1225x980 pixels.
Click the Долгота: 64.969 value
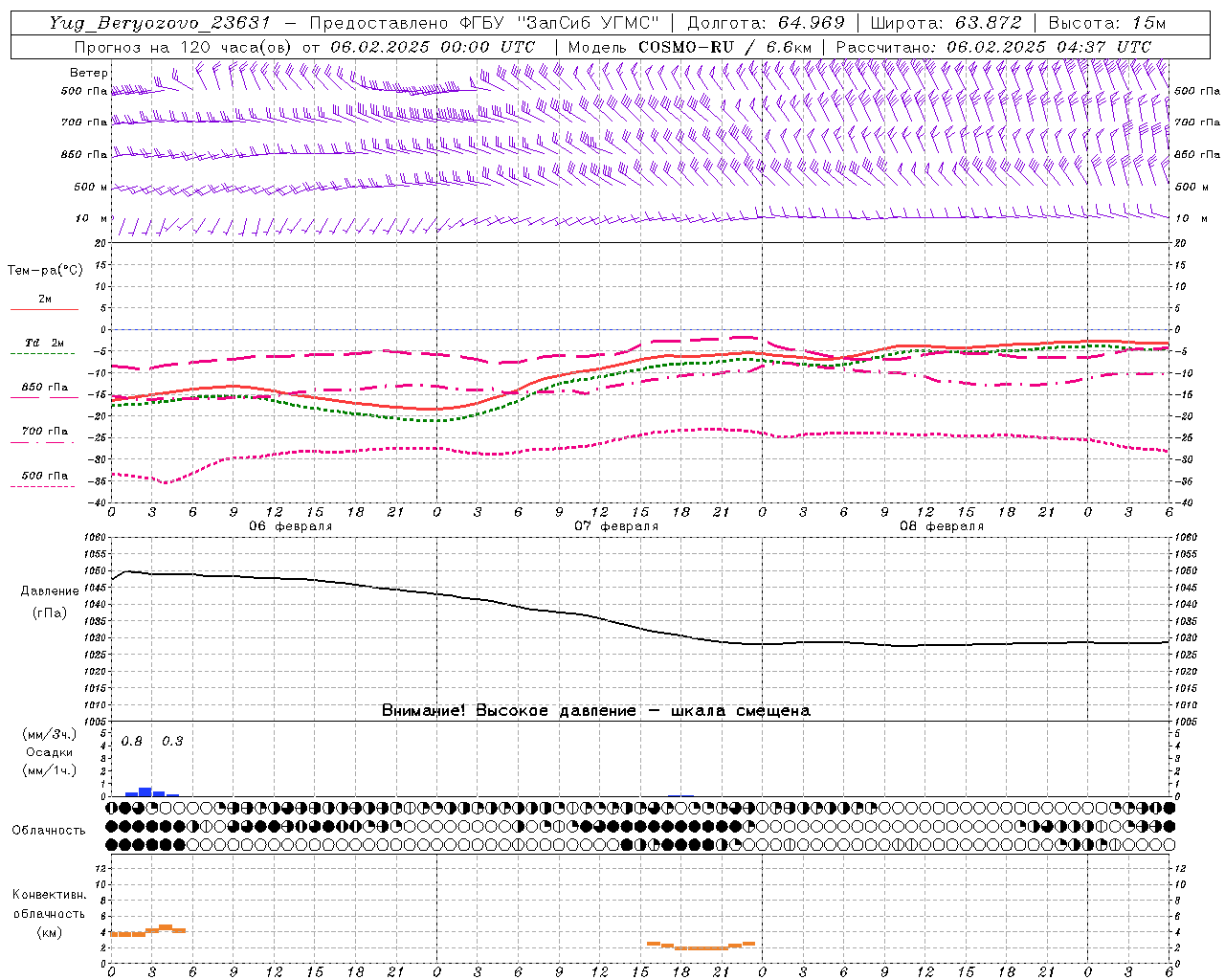(766, 23)
